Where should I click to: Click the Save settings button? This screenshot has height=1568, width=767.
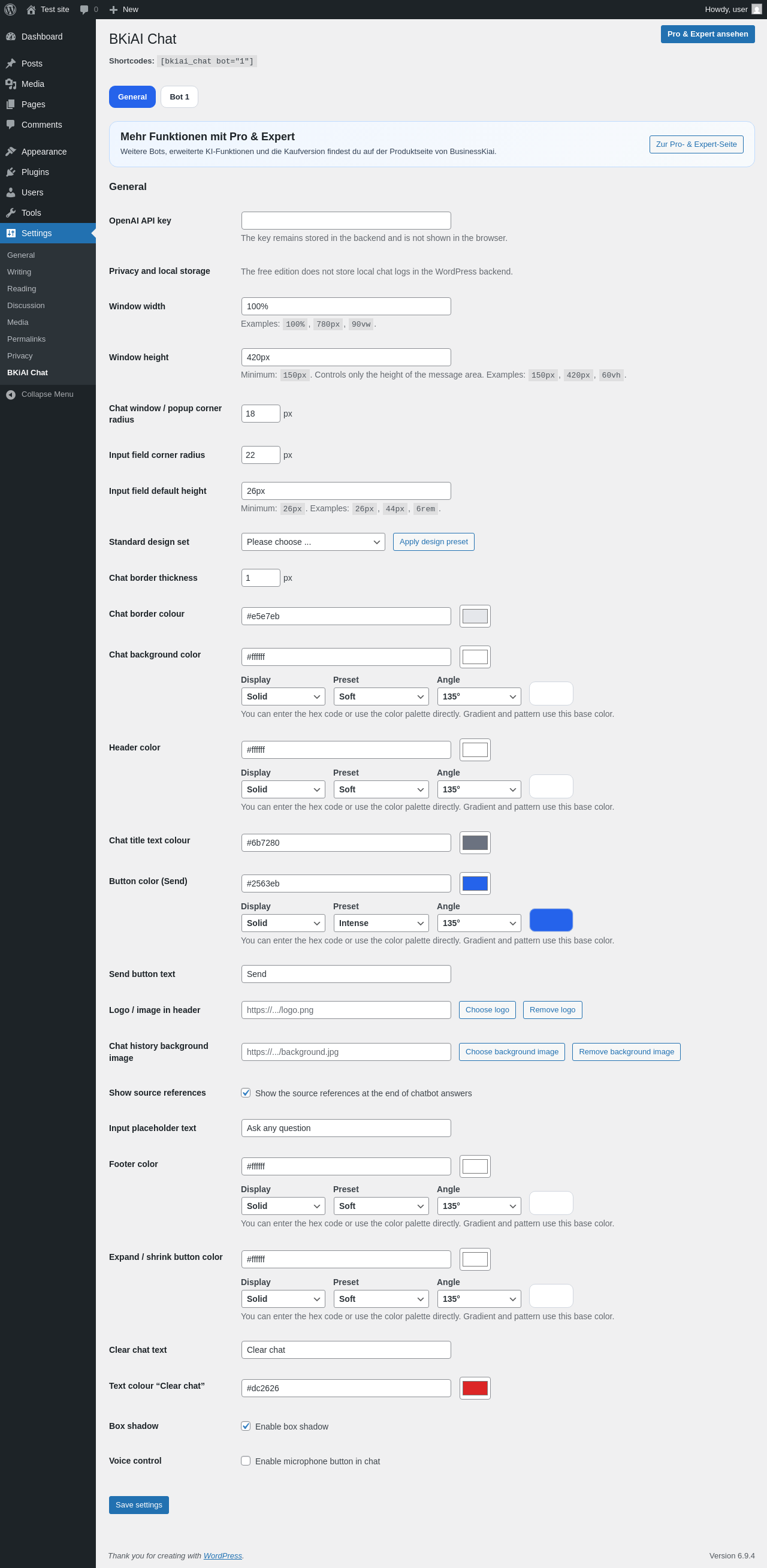(x=139, y=1504)
